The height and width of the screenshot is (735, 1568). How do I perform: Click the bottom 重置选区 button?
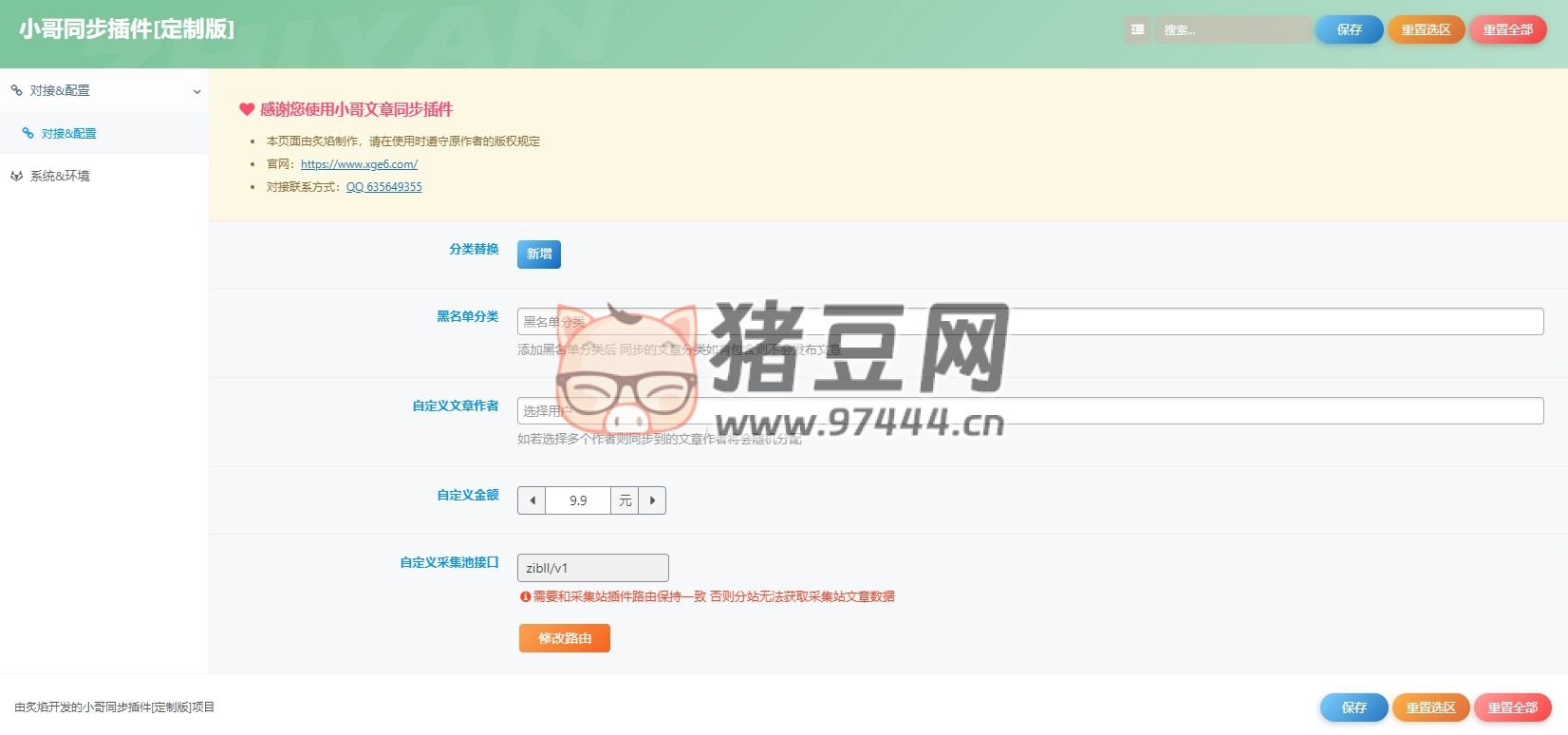coord(1430,707)
